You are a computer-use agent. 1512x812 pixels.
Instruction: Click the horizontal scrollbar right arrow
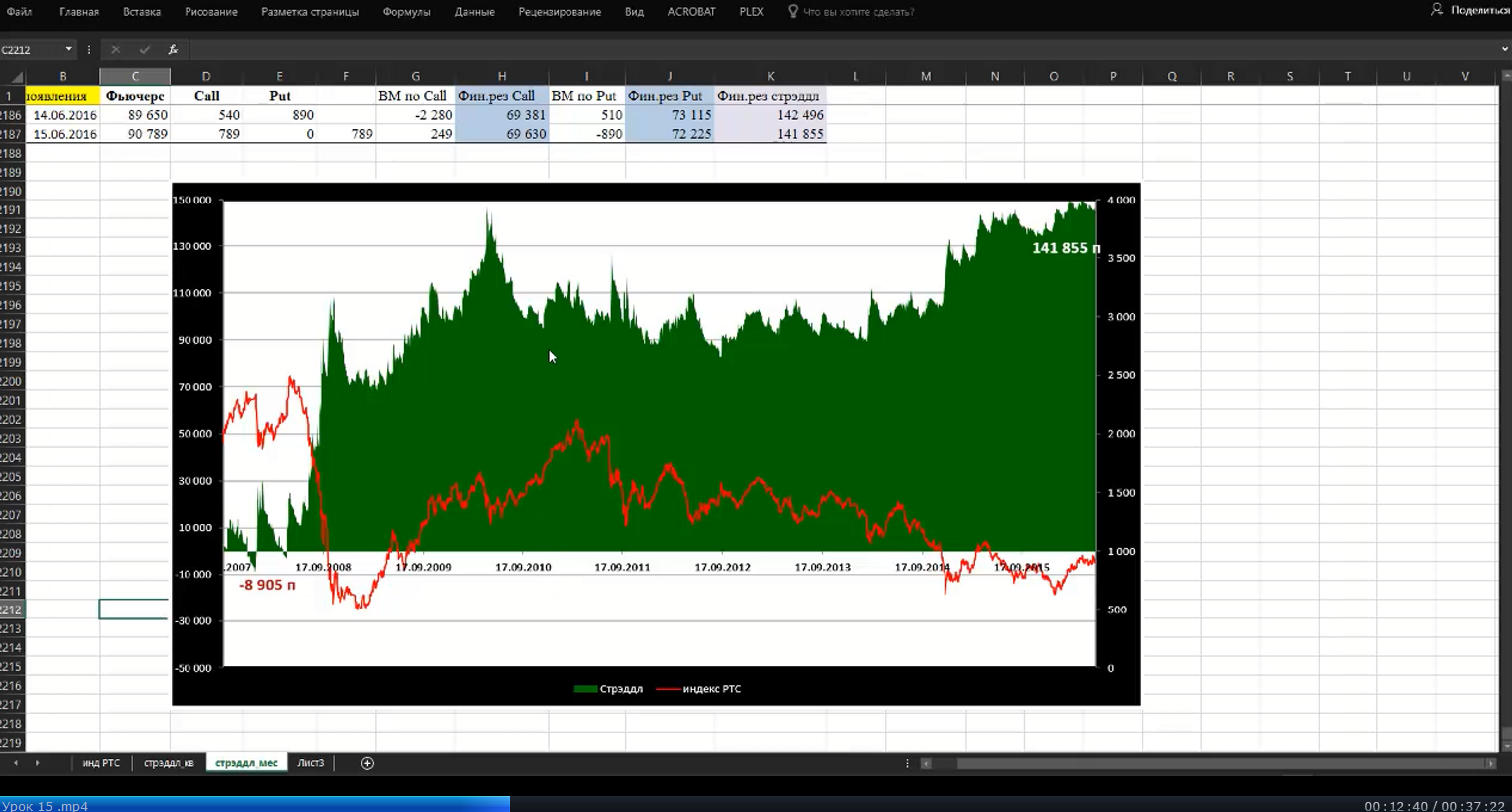[x=1490, y=763]
